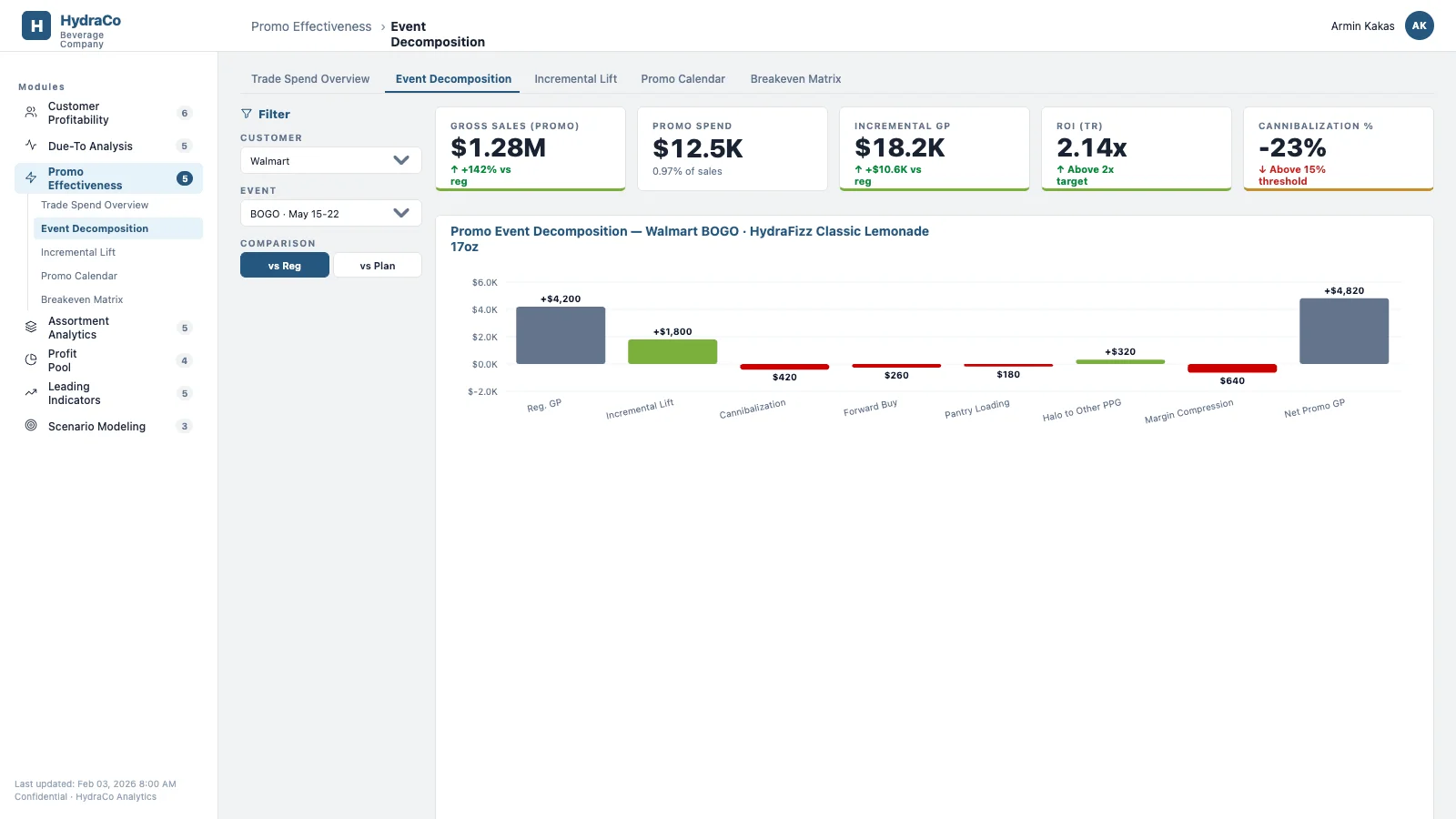Click the Promo Effectiveness count badge
1456x819 pixels.
click(x=185, y=178)
